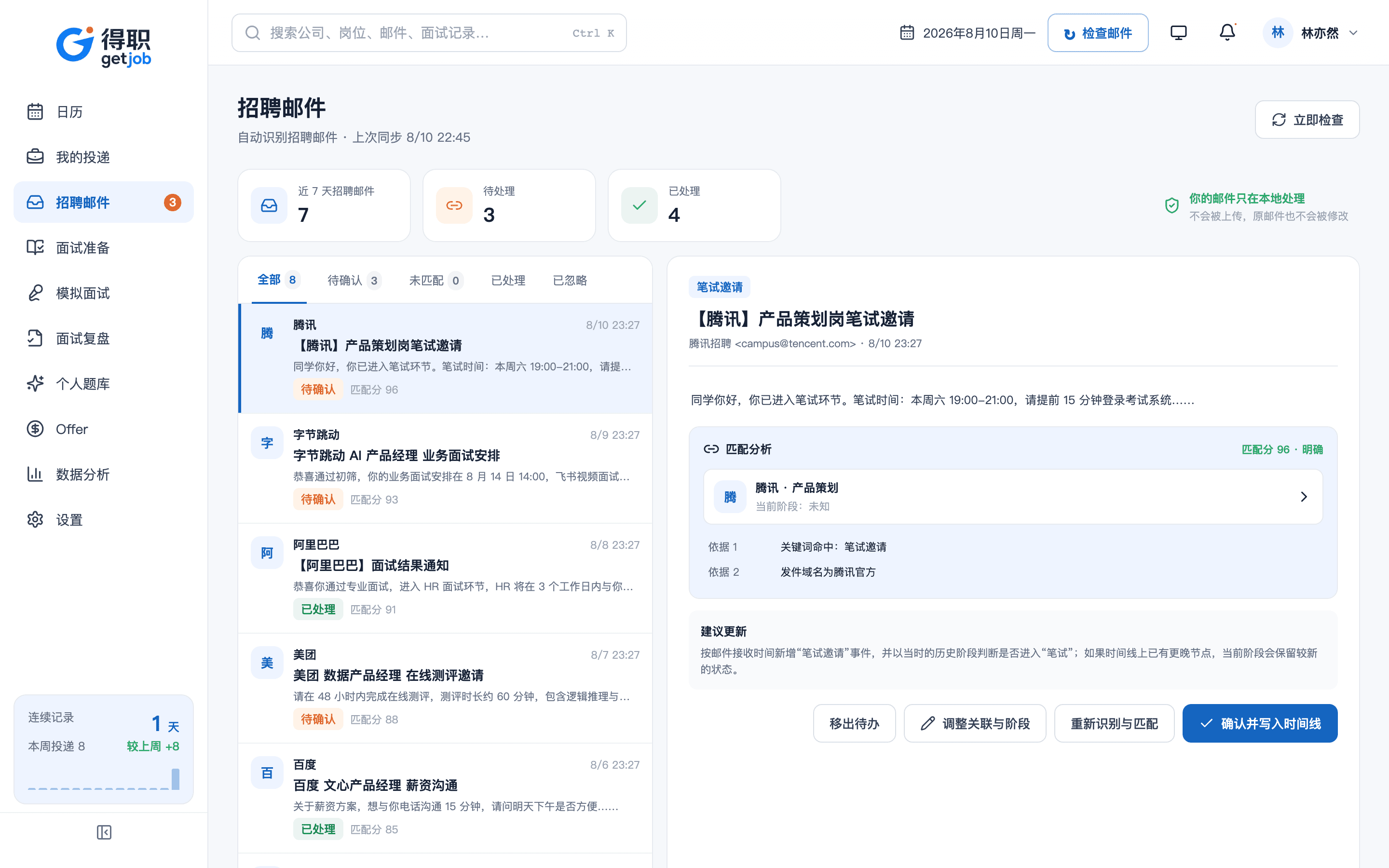Image resolution: width=1389 pixels, height=868 pixels.
Task: Click the orange badge 3 on 招聘邮件
Action: 172,202
